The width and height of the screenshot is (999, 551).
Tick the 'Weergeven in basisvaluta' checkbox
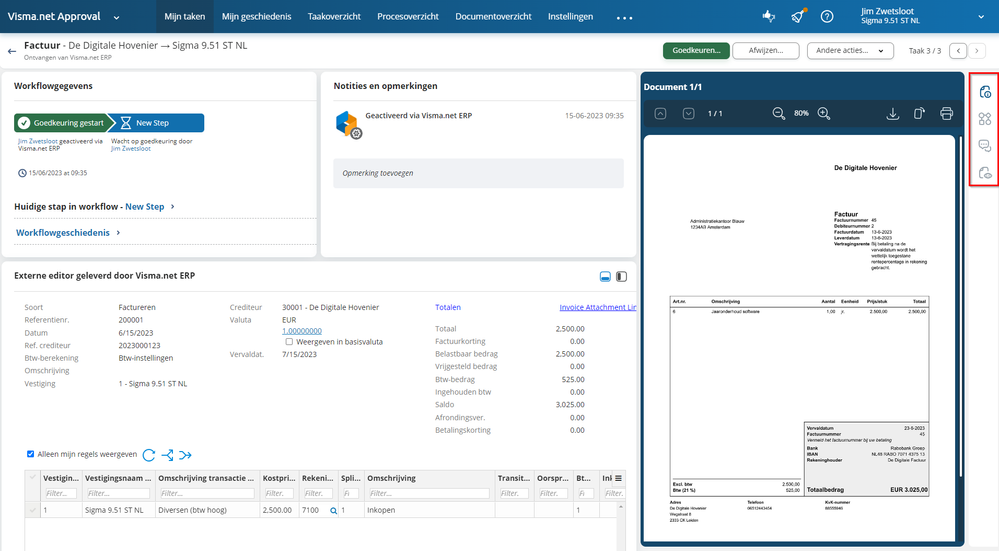tap(289, 342)
